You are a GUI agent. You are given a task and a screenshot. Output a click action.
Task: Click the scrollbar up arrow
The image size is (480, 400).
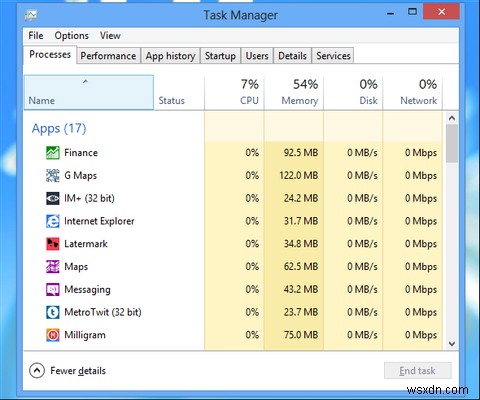pyautogui.click(x=452, y=118)
